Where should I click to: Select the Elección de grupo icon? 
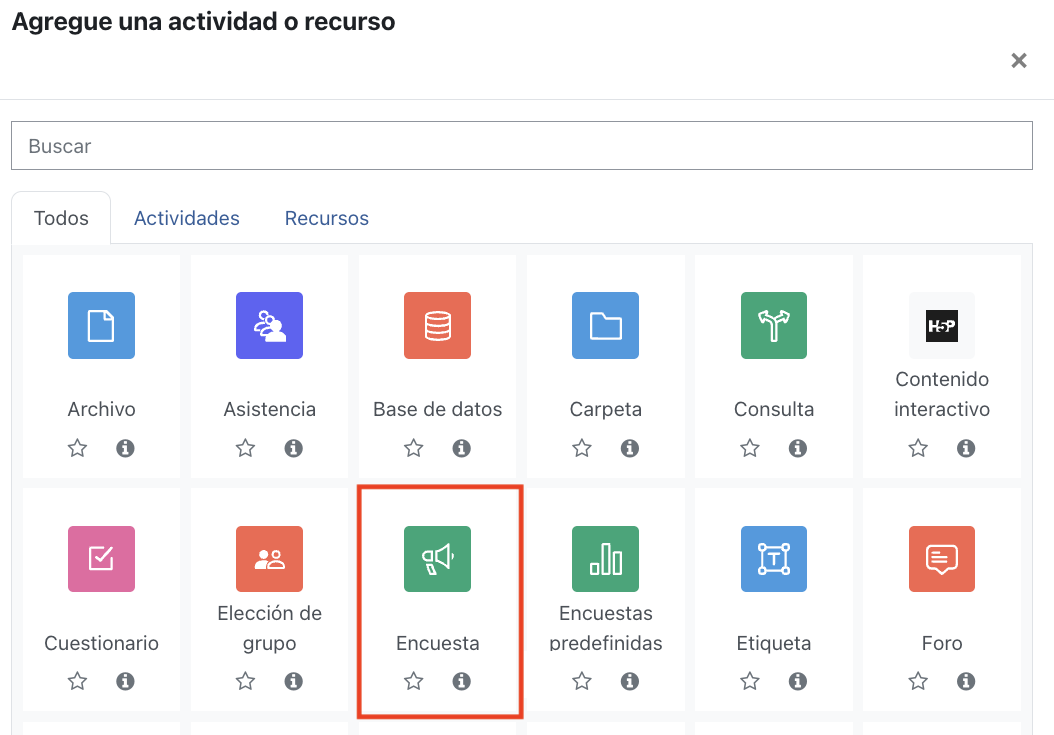[x=270, y=559]
